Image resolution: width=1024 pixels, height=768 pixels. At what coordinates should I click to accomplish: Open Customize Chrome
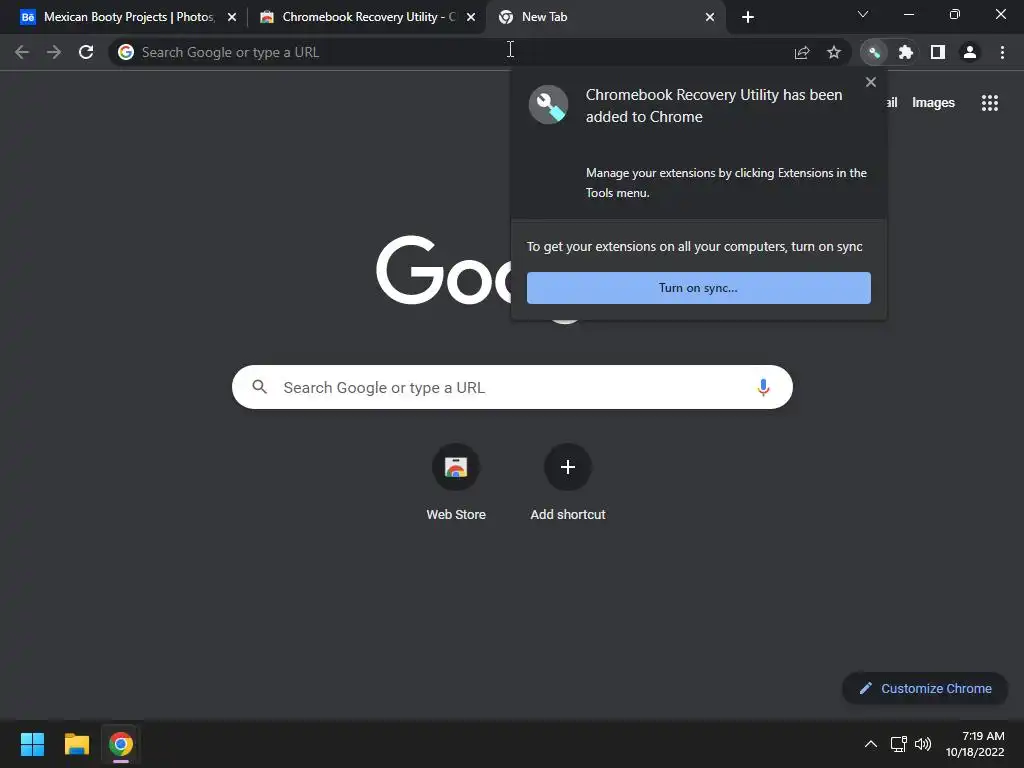(x=925, y=688)
